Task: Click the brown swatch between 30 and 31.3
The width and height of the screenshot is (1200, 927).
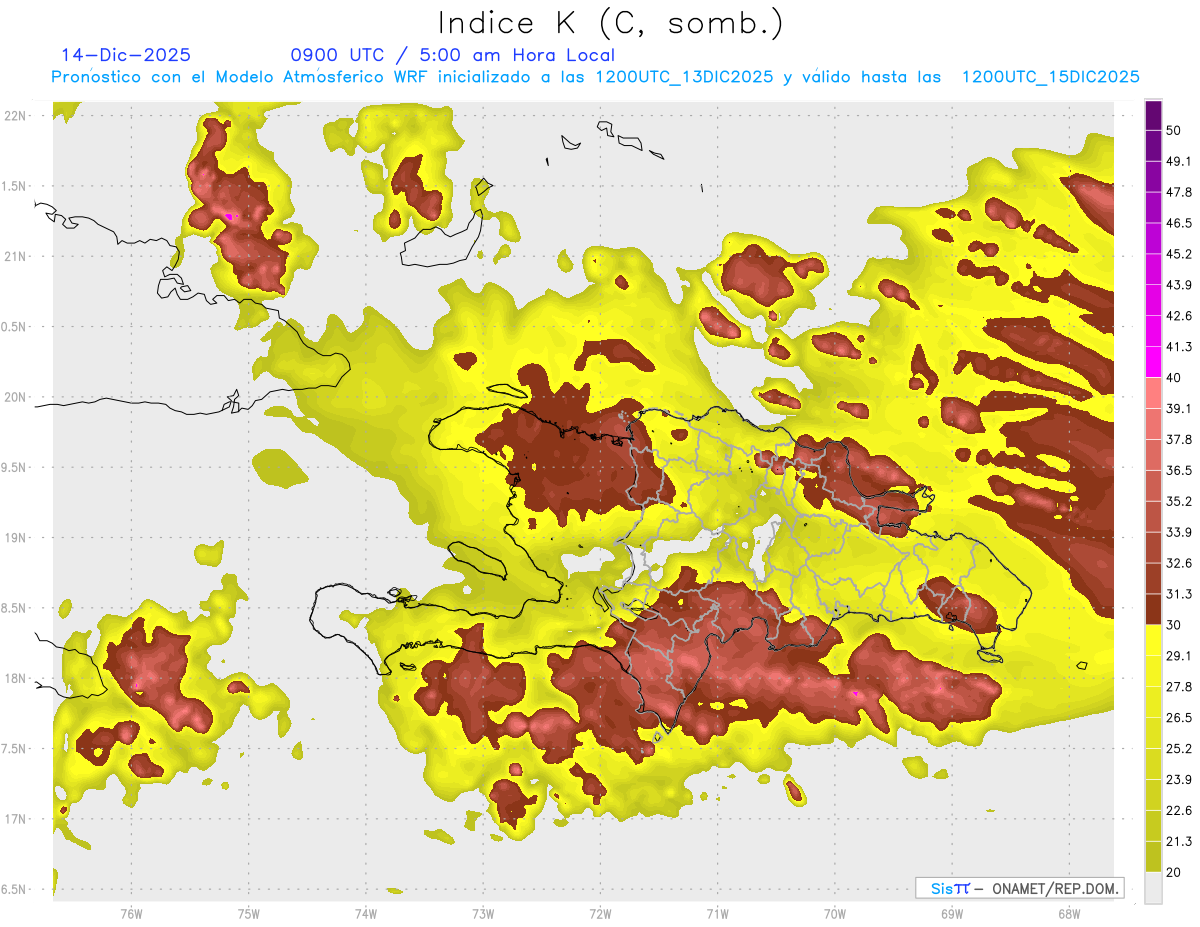Action: 1153,609
